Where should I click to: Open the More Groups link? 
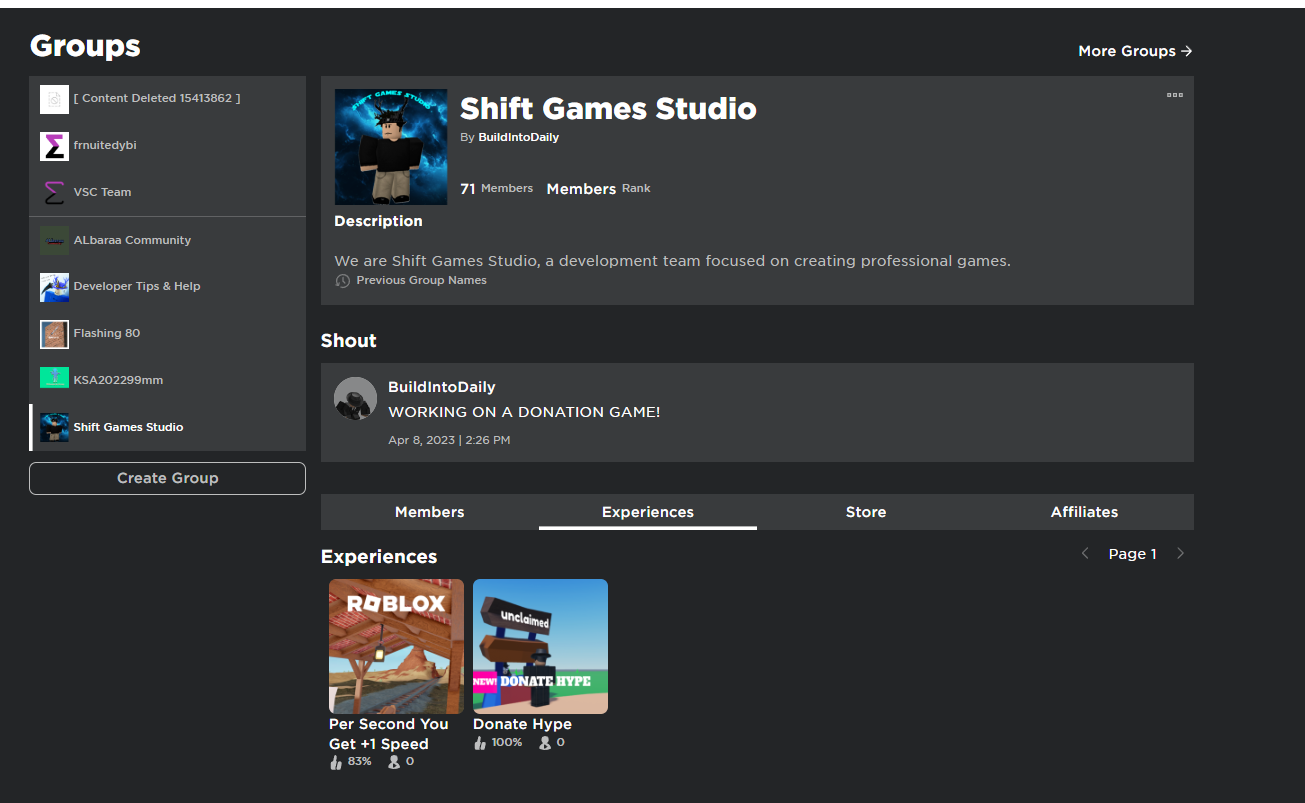tap(1135, 51)
